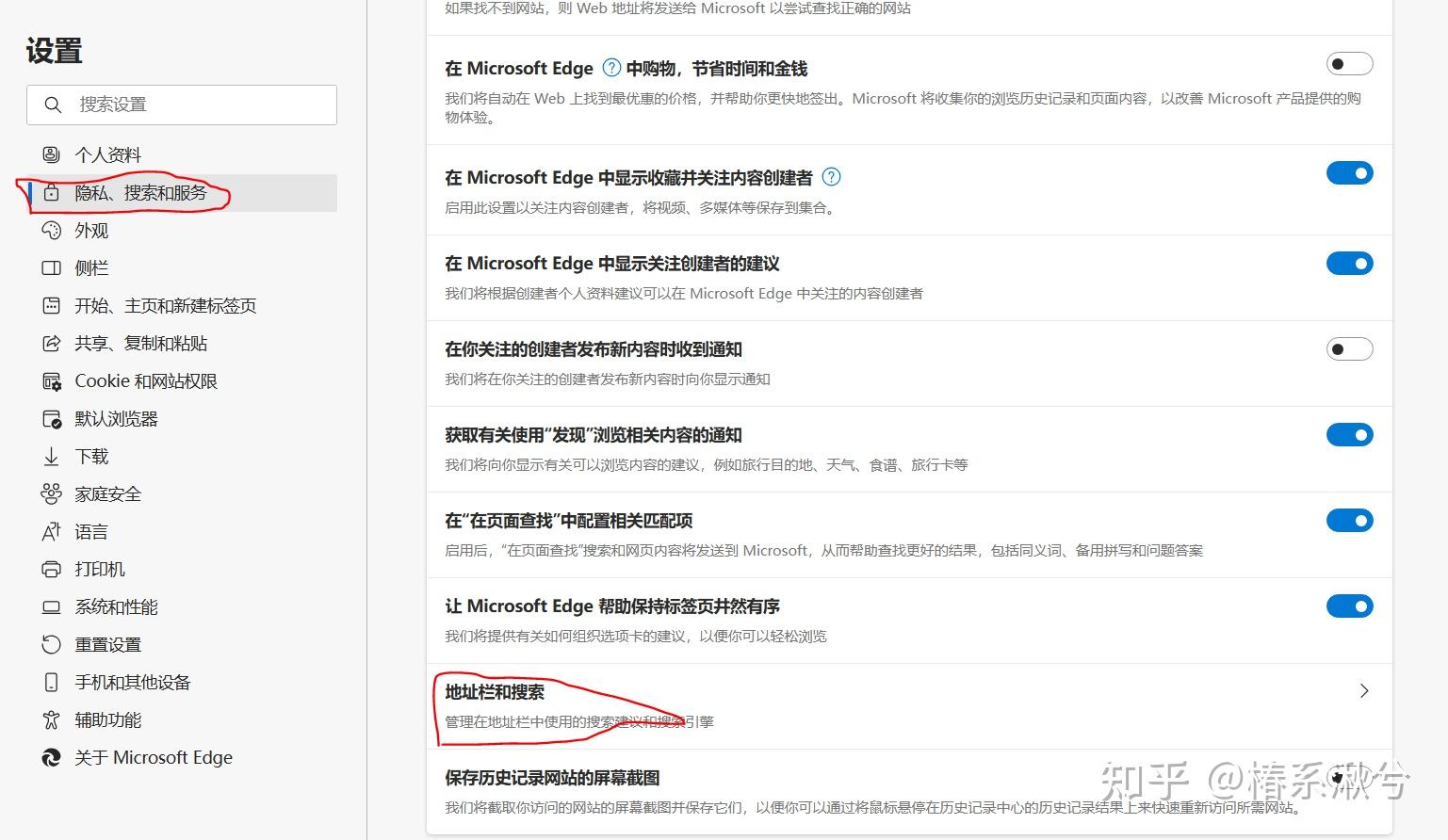Click the 重置设置 reset icon
The image size is (1448, 840).
pos(51,644)
